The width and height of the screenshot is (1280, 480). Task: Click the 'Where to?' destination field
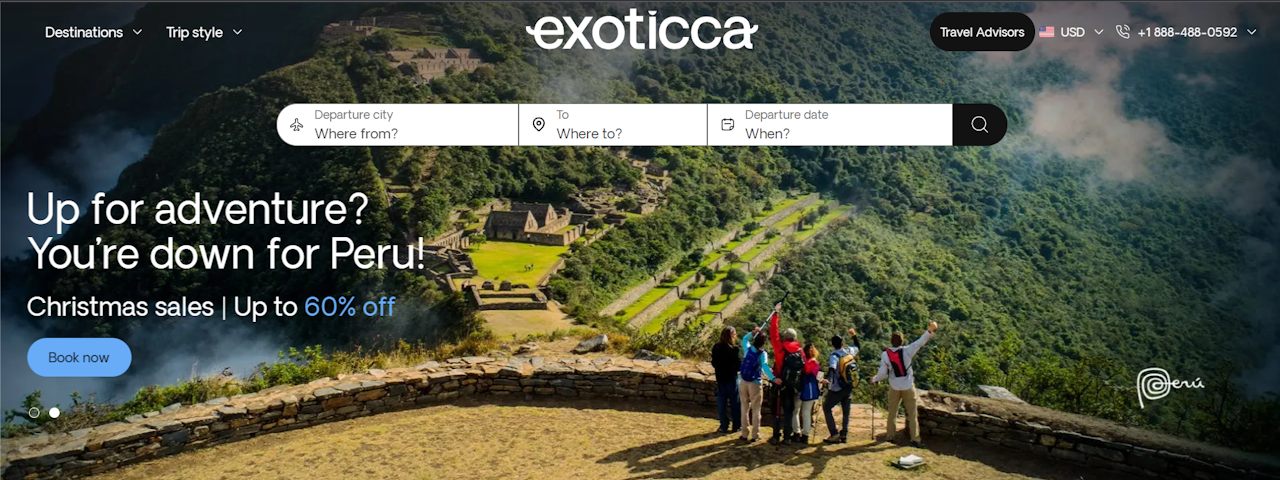(613, 125)
